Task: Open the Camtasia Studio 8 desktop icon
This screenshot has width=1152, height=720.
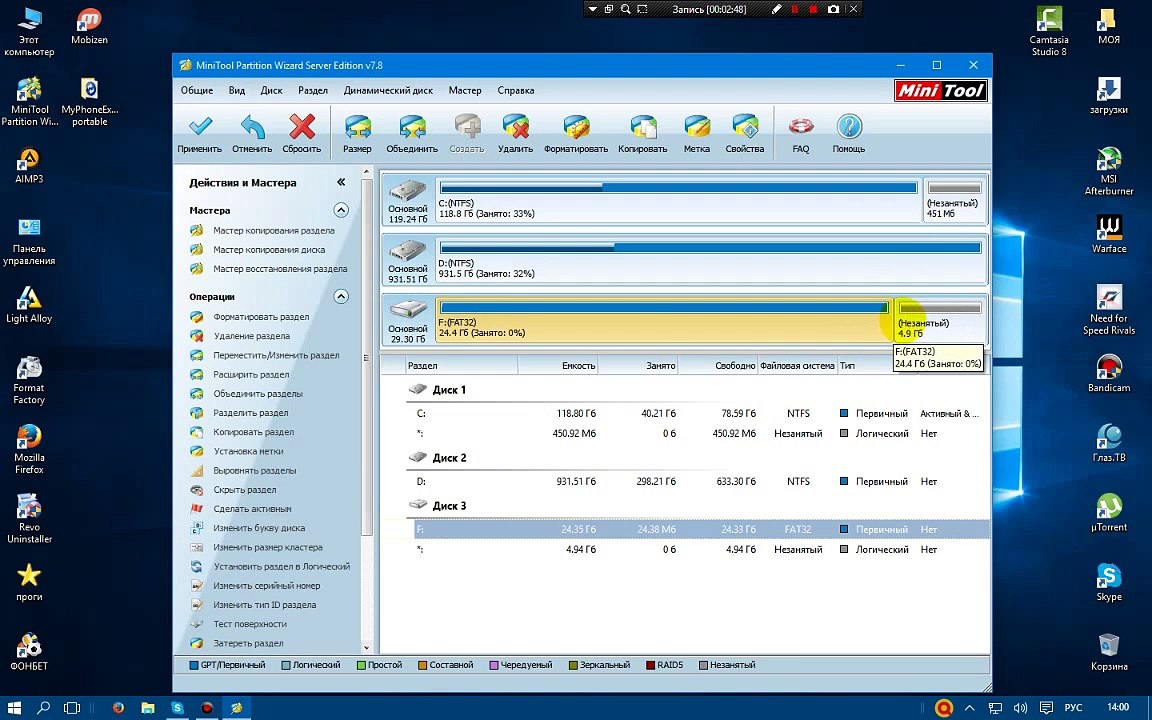Action: coord(1049,32)
